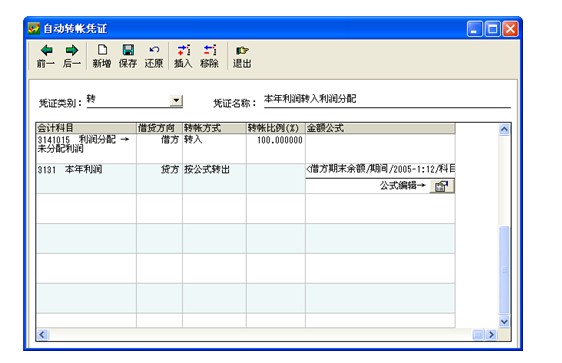Click the 按公式转出 transfer method cell
This screenshot has width=562, height=363.
coord(214,178)
